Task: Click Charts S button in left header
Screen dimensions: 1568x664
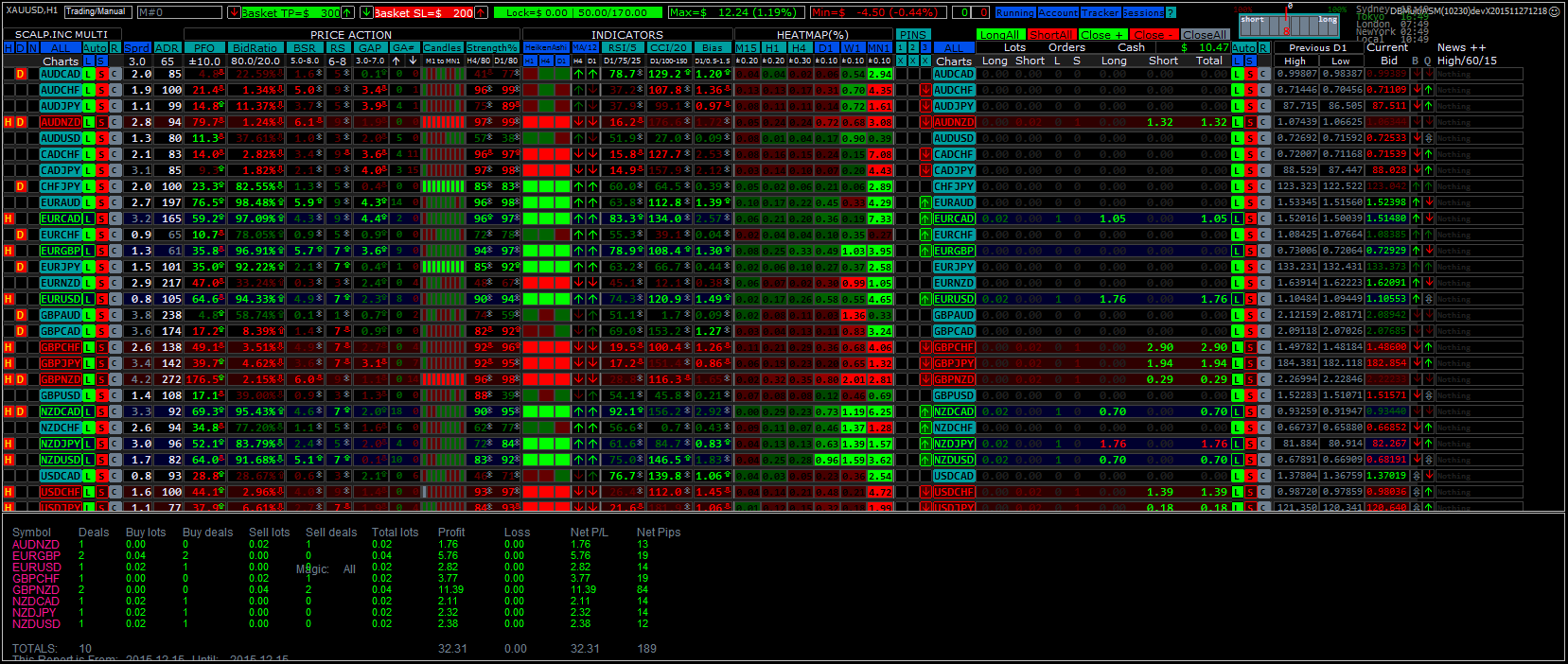Action: [x=101, y=61]
